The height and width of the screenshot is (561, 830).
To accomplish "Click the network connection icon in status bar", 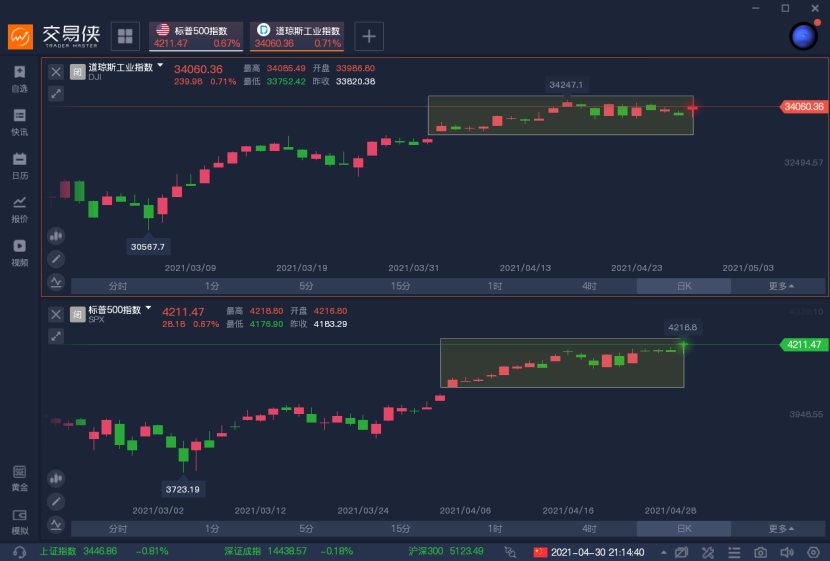I will [x=510, y=552].
